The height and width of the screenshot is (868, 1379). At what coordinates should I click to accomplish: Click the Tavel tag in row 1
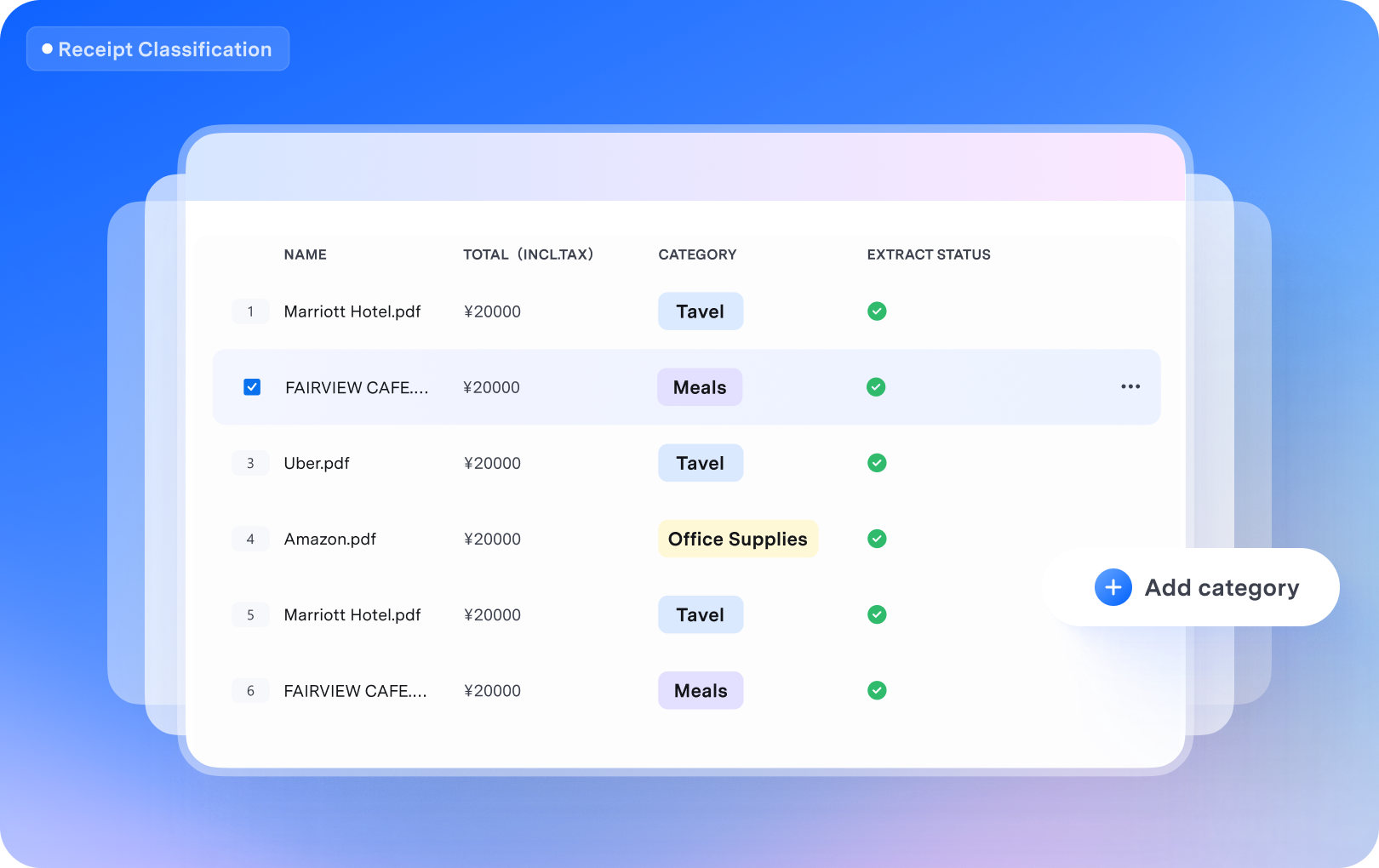(x=701, y=311)
